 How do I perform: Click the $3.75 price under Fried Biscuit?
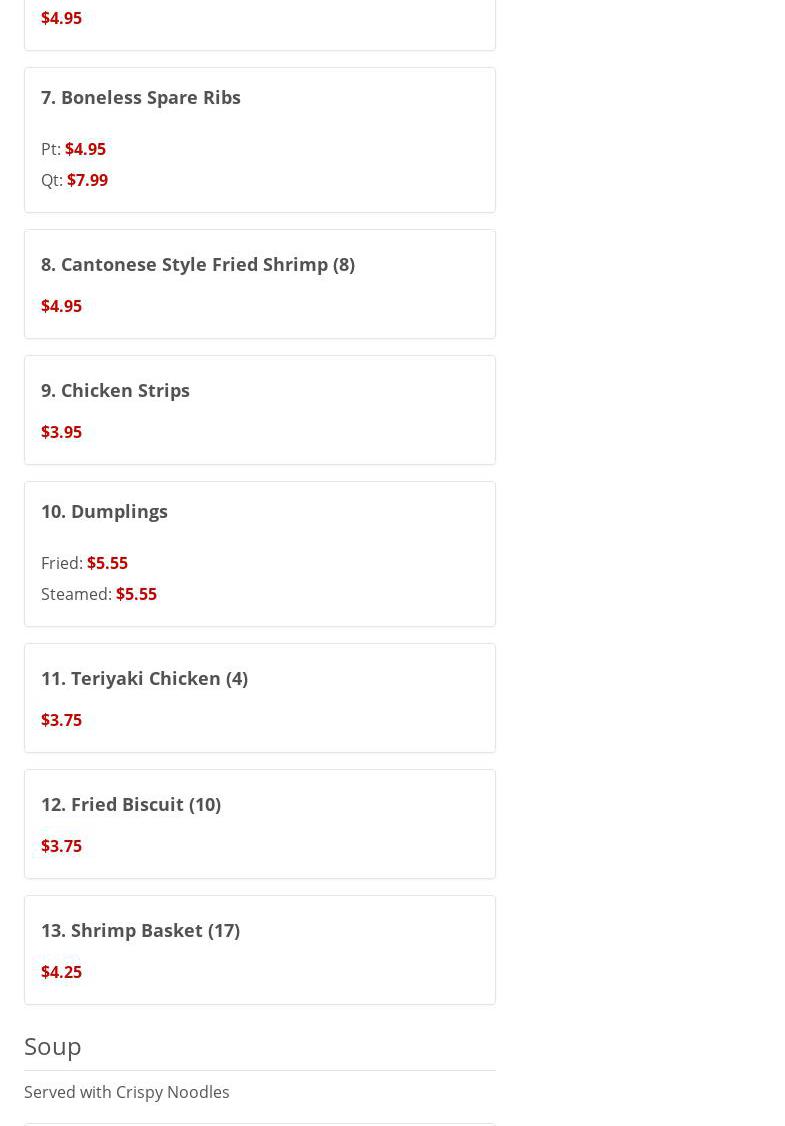(61, 846)
